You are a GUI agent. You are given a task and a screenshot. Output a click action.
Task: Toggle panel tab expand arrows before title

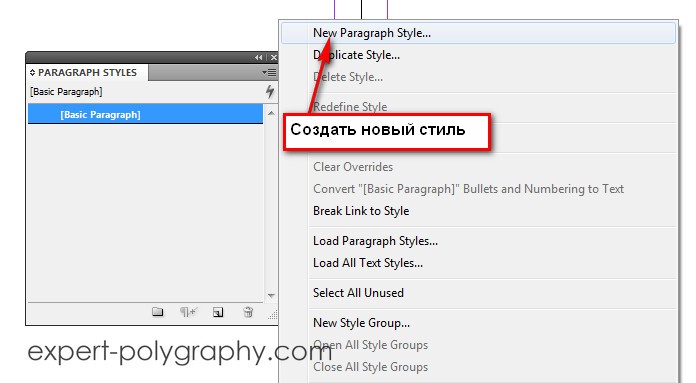tap(32, 72)
